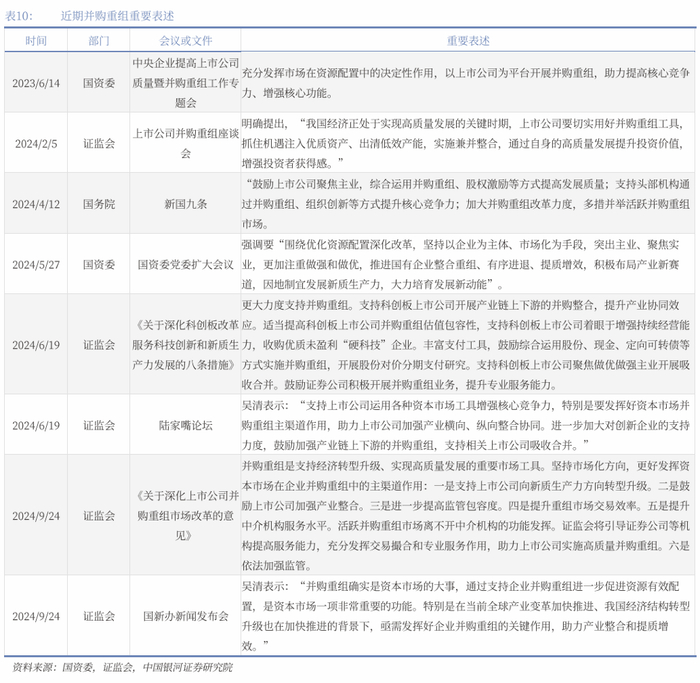Click the date cell 2024/4/12
700x683 pixels.
pos(36,204)
